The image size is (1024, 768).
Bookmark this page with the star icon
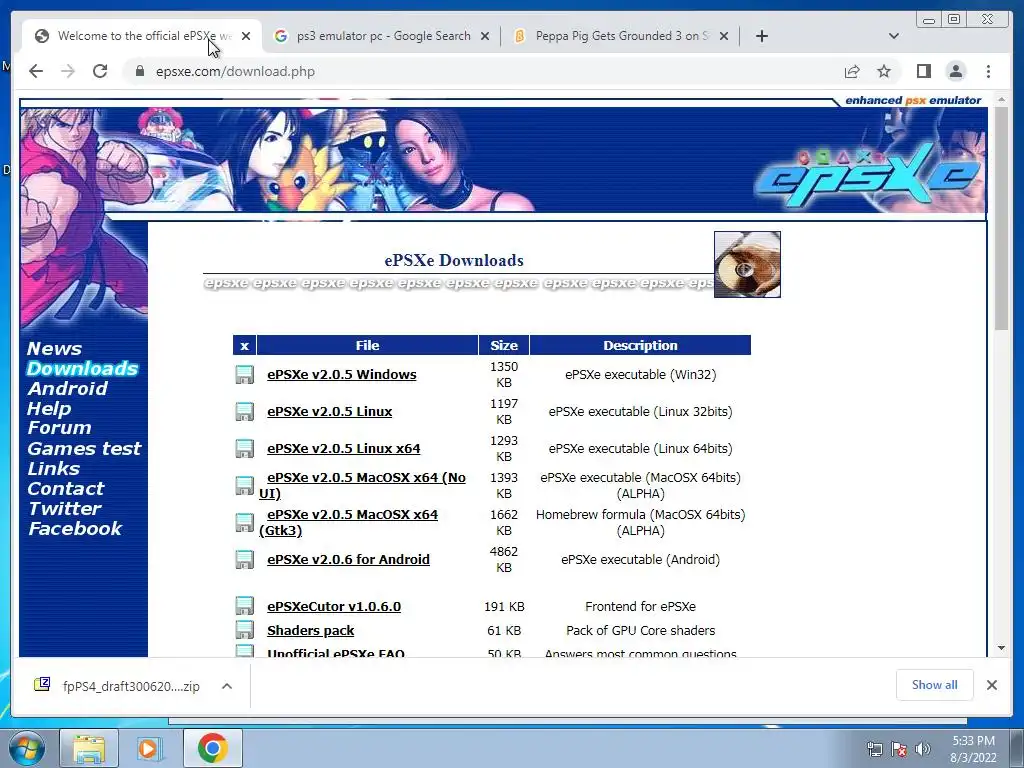point(884,71)
